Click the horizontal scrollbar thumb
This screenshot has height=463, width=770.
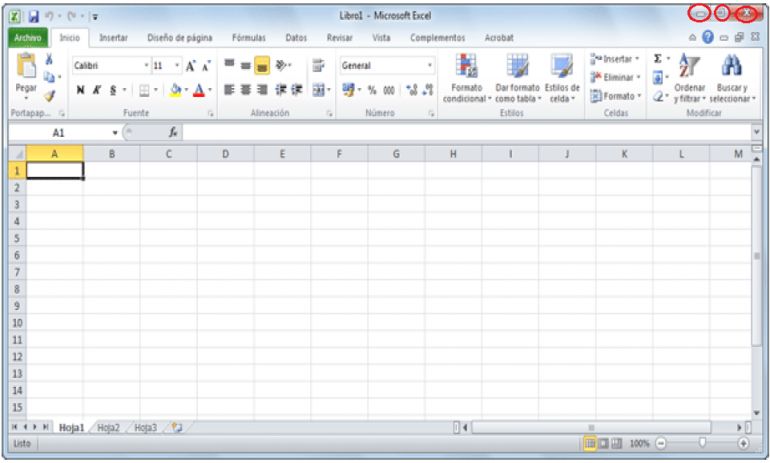[x=591, y=428]
